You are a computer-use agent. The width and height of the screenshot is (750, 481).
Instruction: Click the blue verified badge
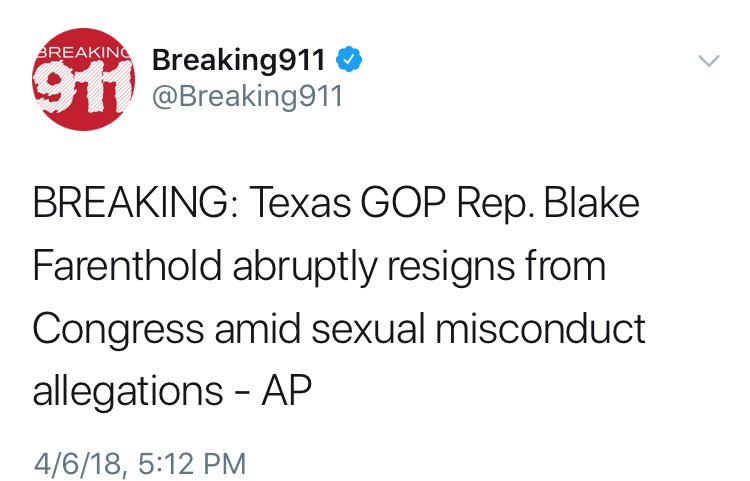[x=347, y=60]
